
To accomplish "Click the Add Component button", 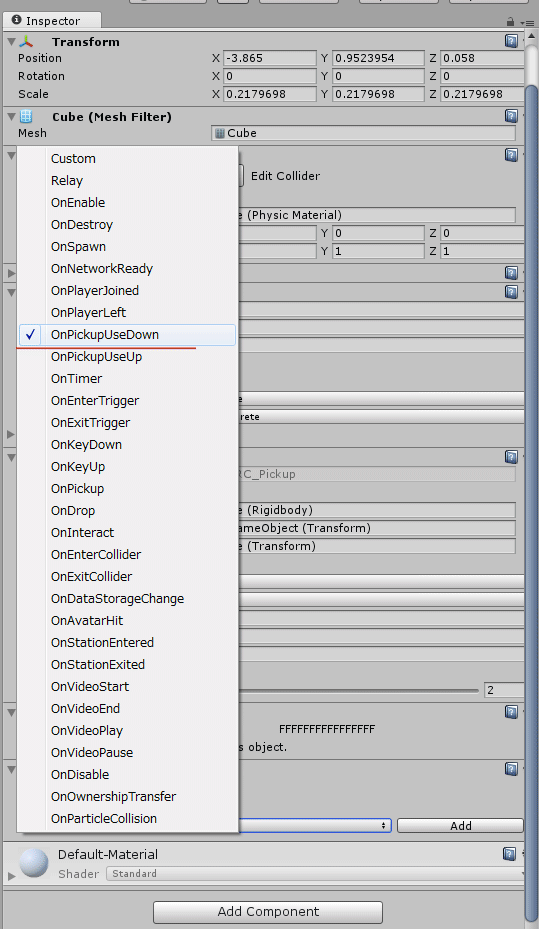I will pos(268,911).
